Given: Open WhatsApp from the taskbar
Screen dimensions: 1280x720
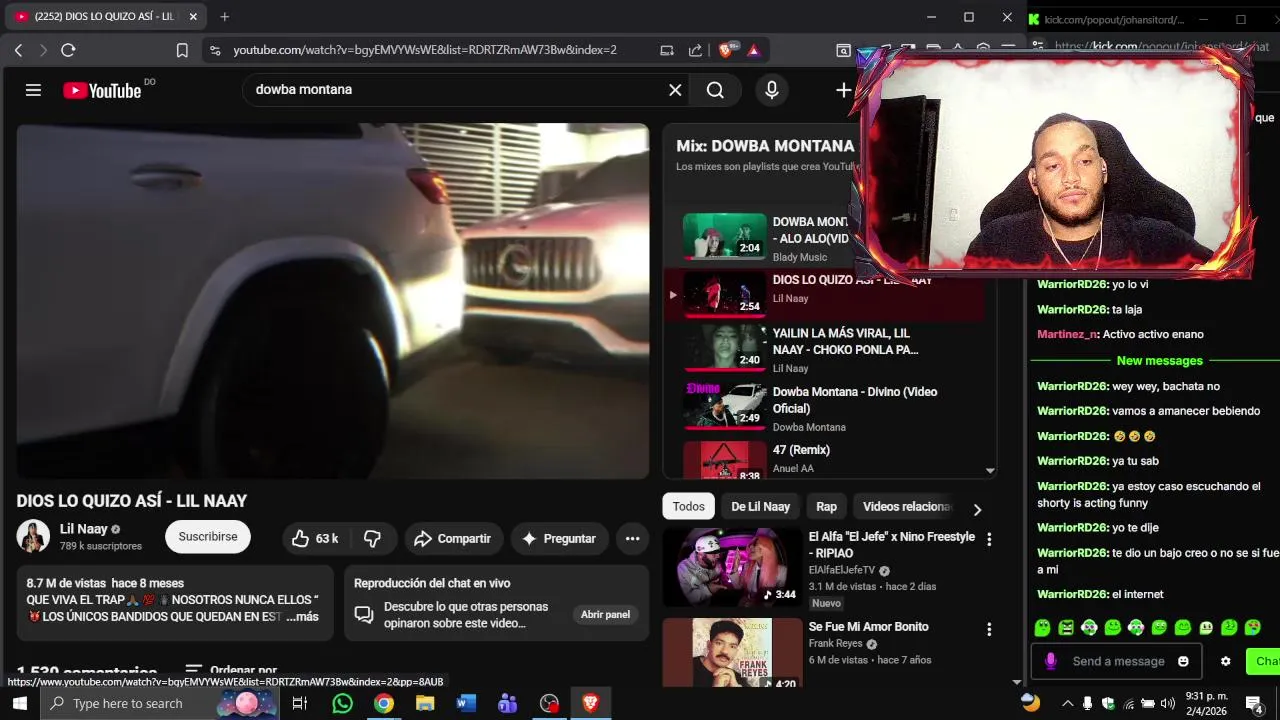Looking at the screenshot, I should pos(342,703).
